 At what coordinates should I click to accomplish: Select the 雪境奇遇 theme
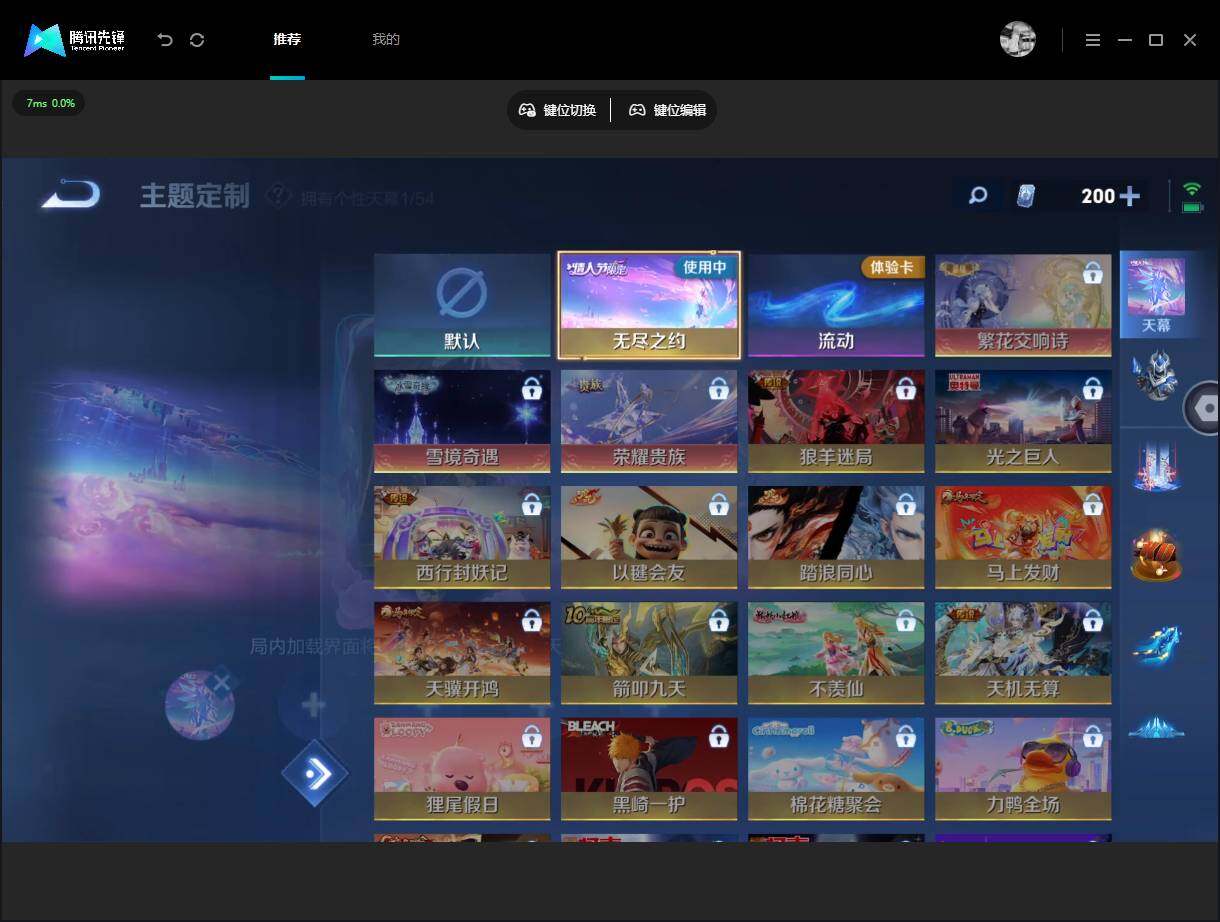[462, 421]
